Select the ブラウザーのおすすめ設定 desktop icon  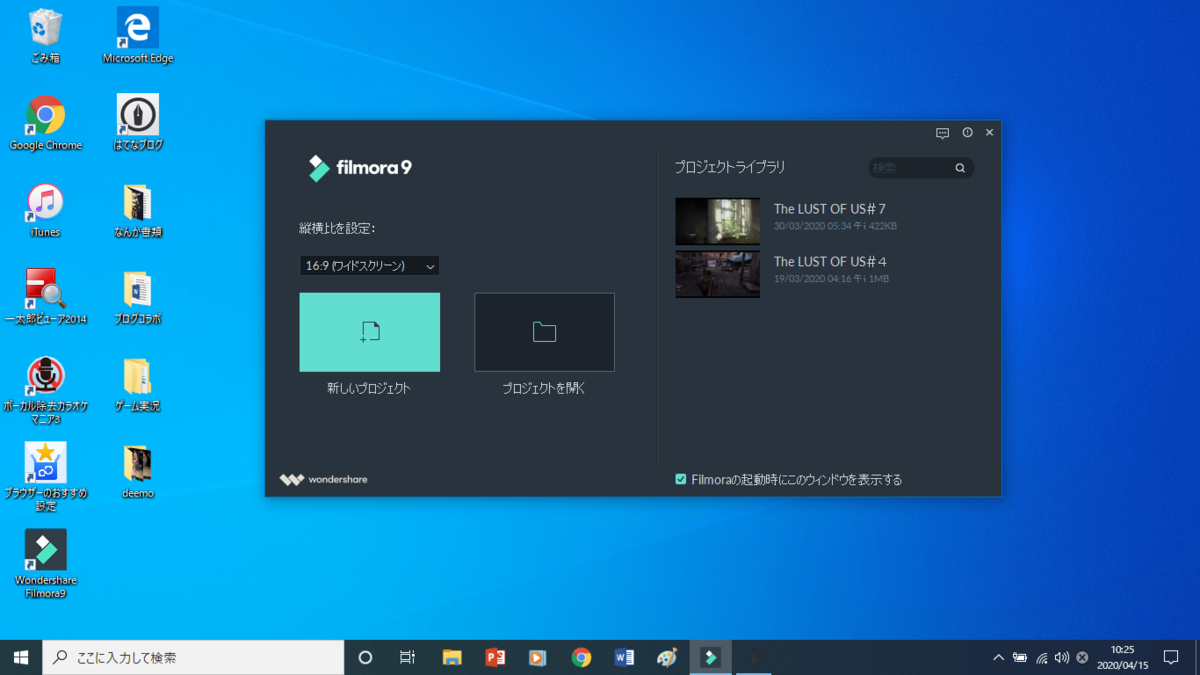click(45, 477)
